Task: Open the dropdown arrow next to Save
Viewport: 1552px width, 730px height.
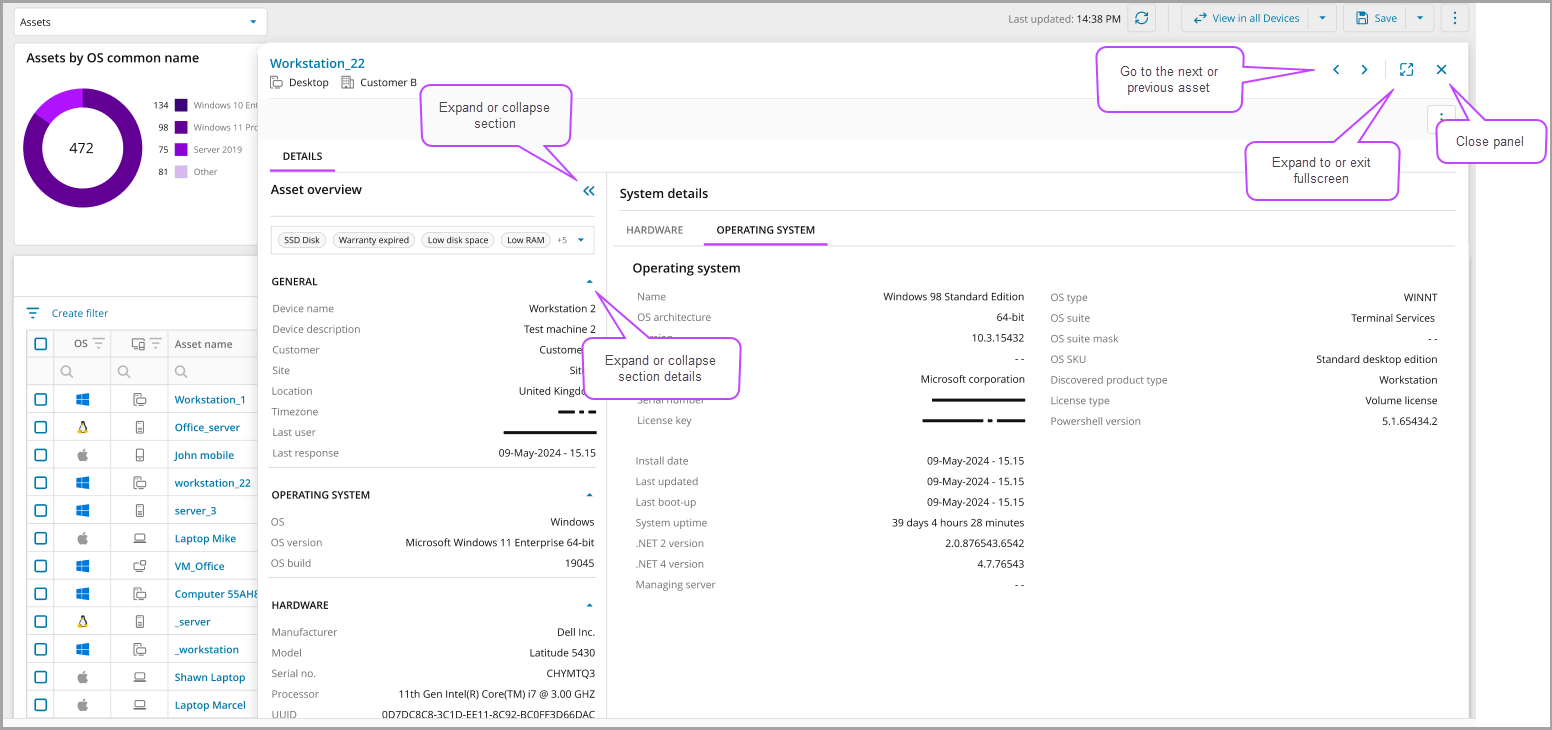Action: (1420, 18)
